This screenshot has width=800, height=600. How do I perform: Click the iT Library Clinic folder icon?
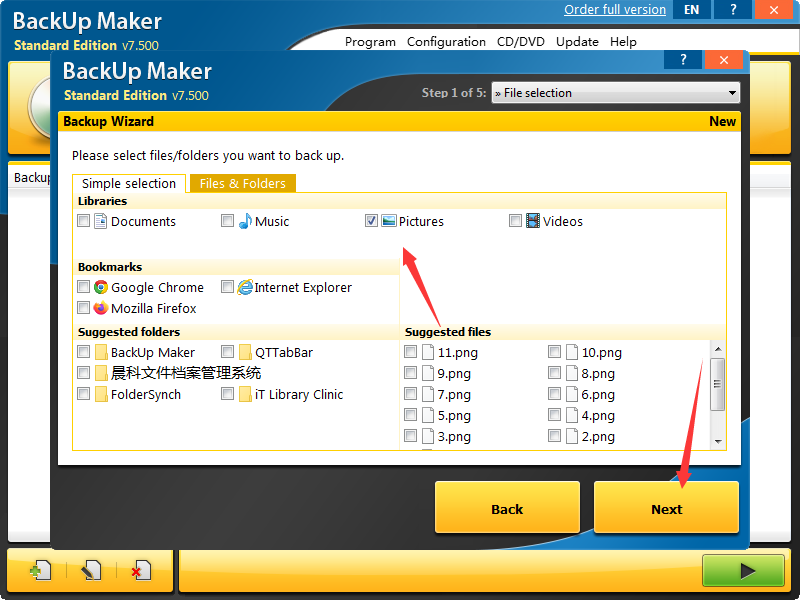click(x=245, y=394)
